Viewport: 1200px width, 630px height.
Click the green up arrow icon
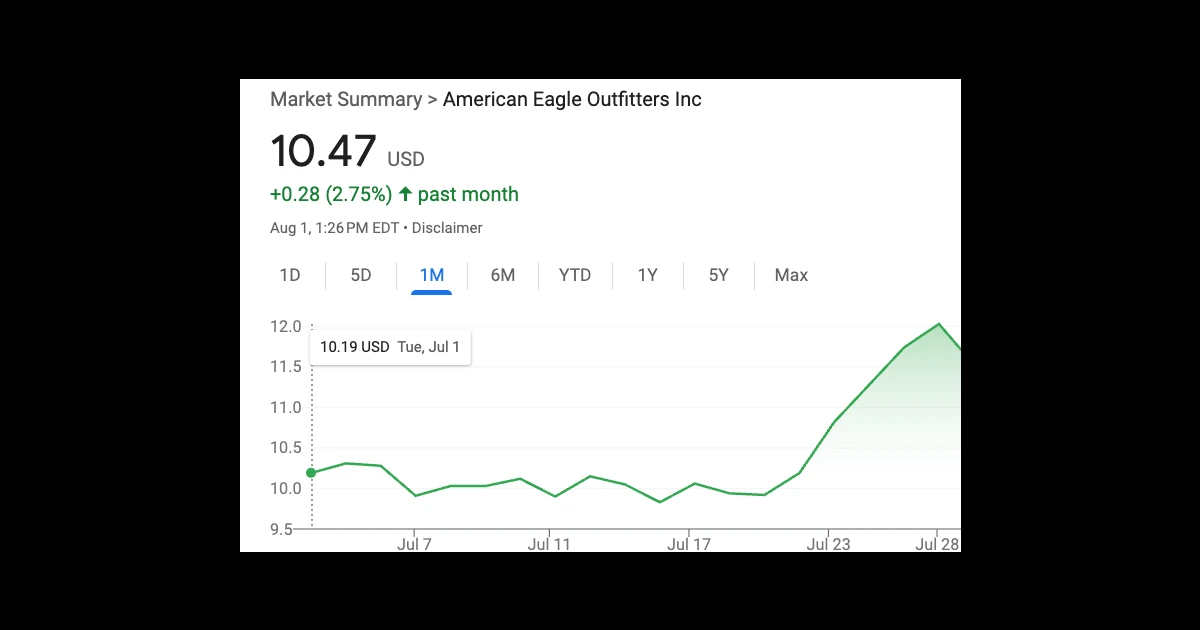[405, 194]
